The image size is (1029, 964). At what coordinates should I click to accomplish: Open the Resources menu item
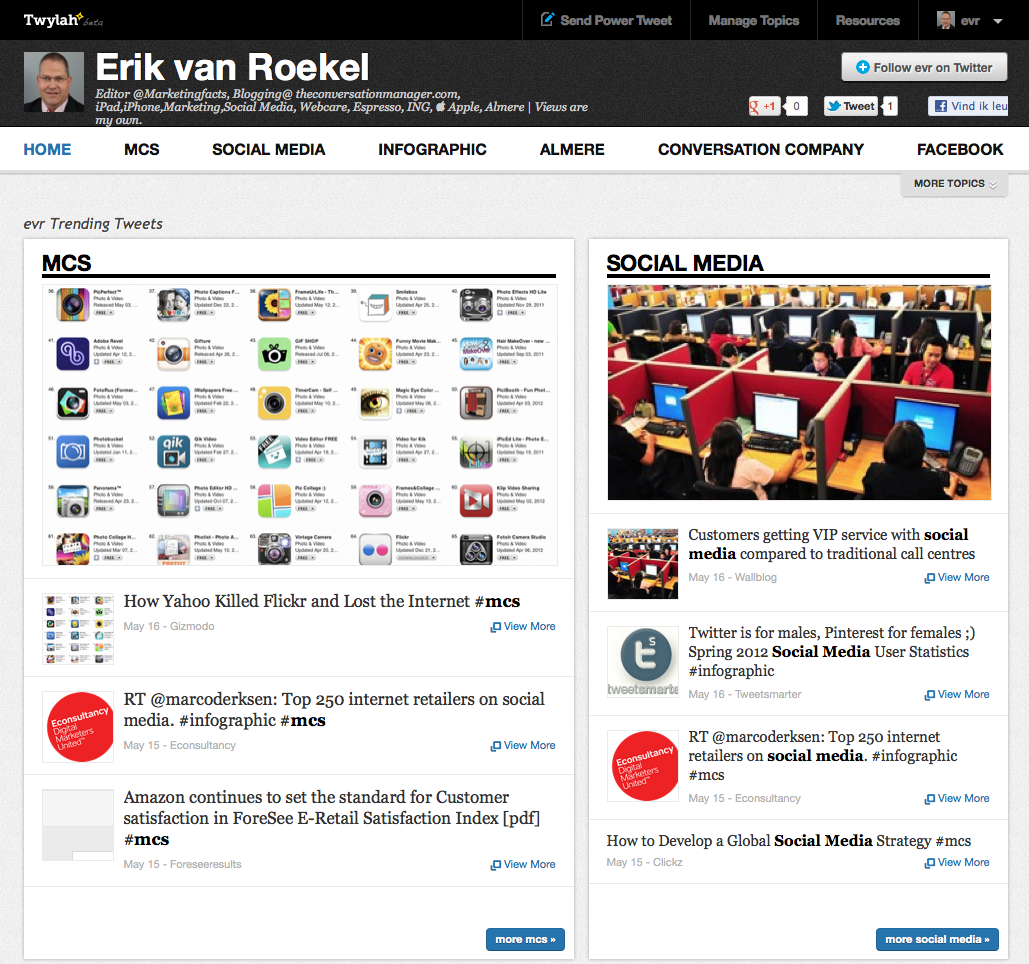coord(867,20)
